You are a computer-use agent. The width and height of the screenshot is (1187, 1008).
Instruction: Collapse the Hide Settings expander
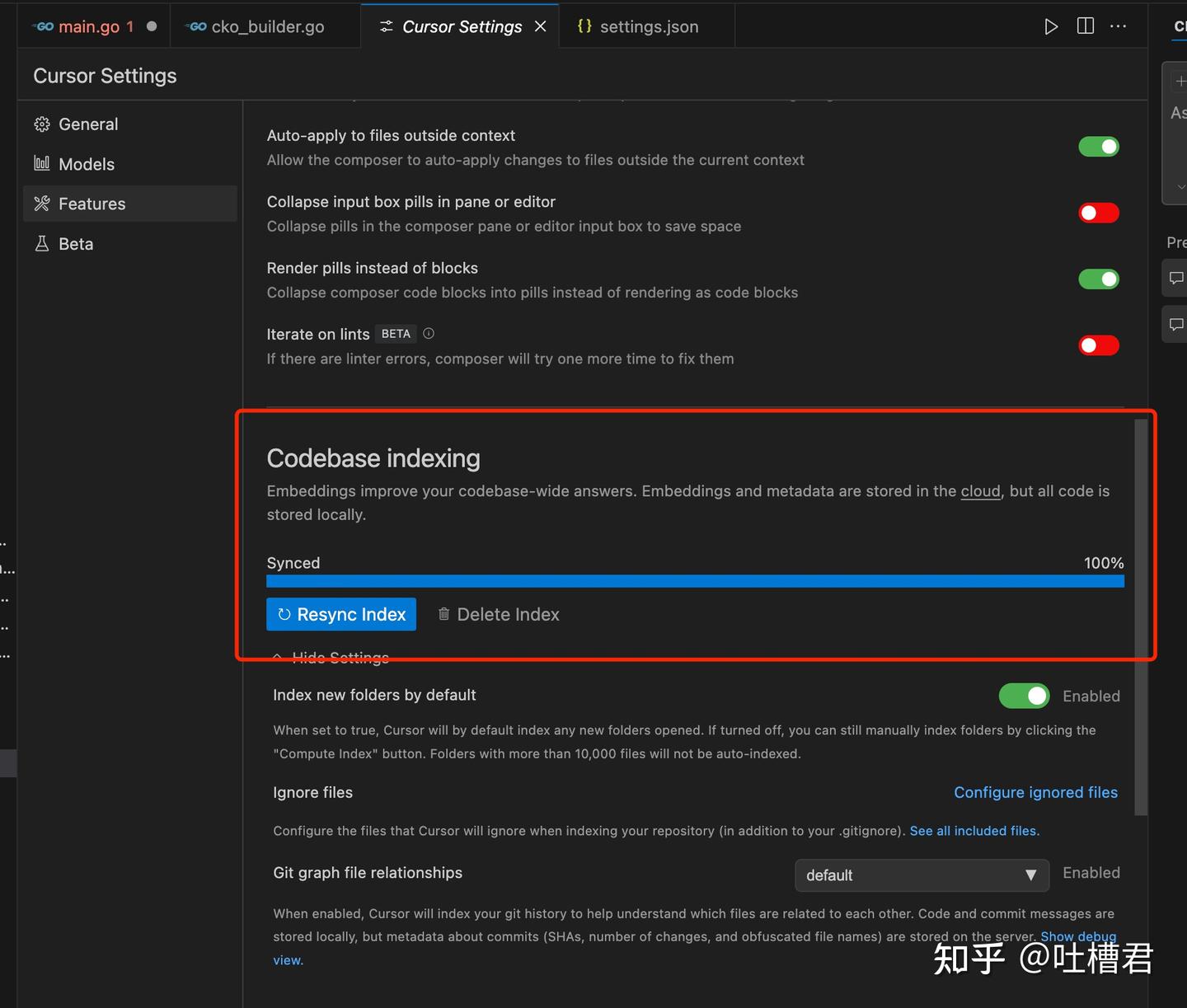(x=331, y=657)
